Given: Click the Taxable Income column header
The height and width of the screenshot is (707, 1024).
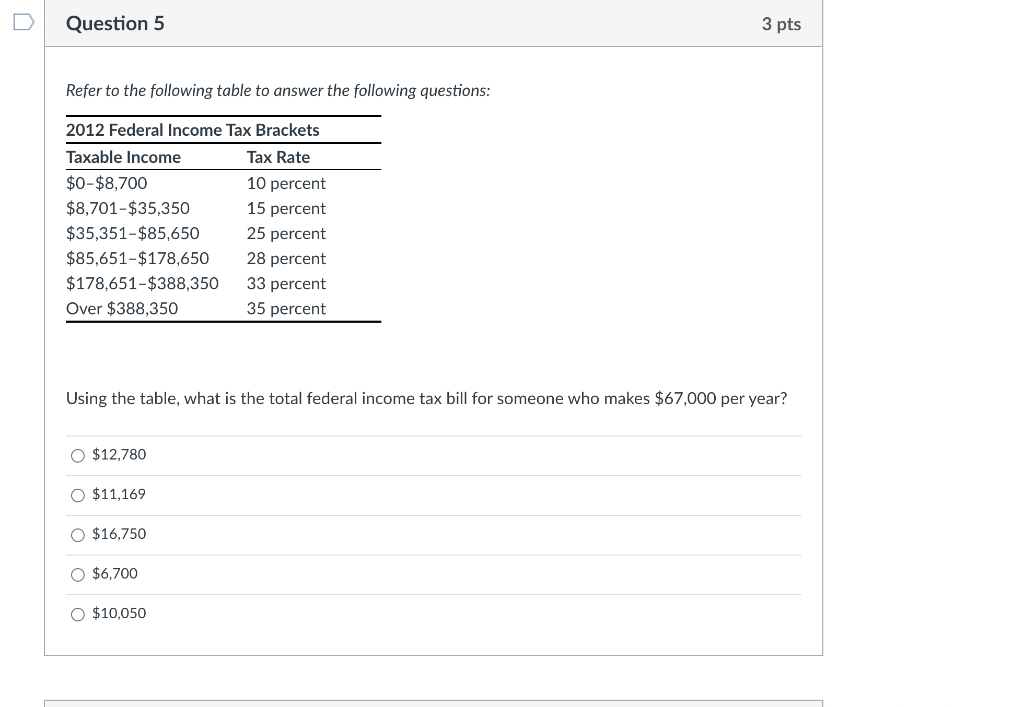Looking at the screenshot, I should pos(123,157).
